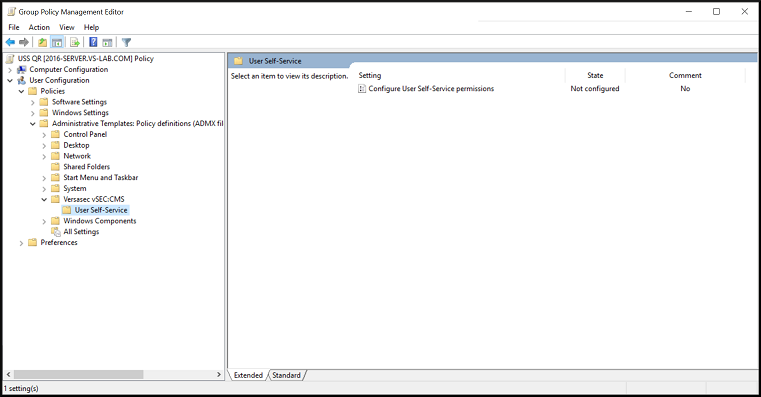Click the '1 setting(s)' status bar text

21,388
